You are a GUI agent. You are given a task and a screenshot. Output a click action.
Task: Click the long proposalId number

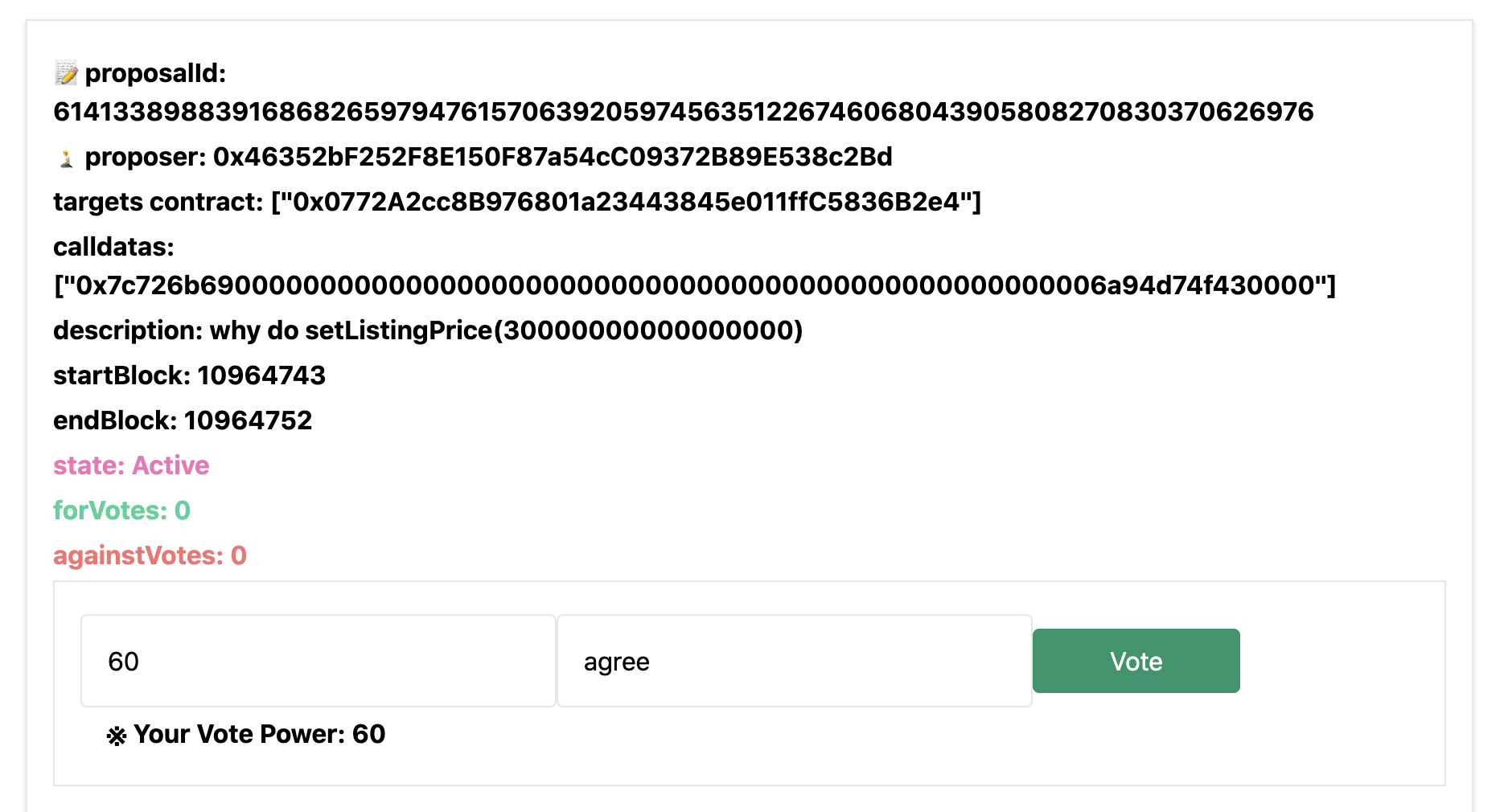click(x=683, y=112)
